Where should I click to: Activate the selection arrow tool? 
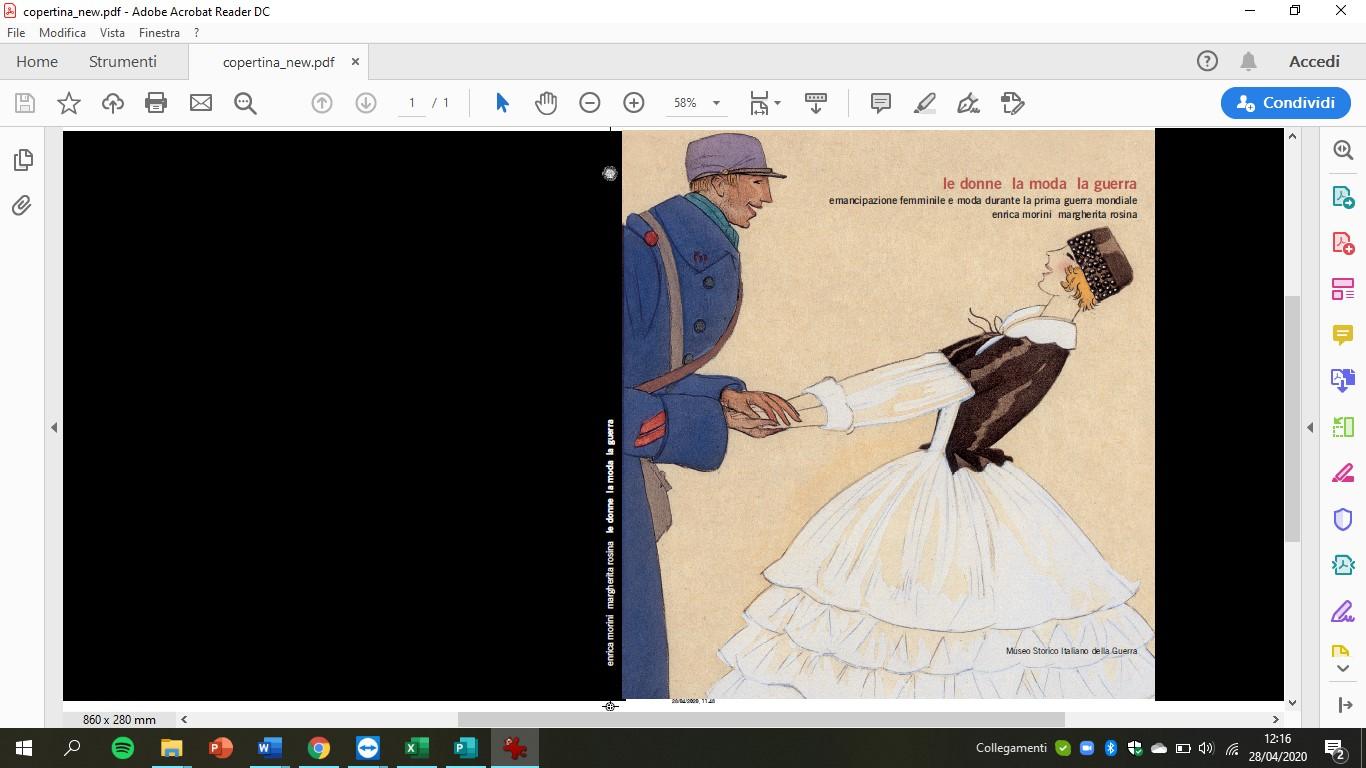pyautogui.click(x=502, y=103)
